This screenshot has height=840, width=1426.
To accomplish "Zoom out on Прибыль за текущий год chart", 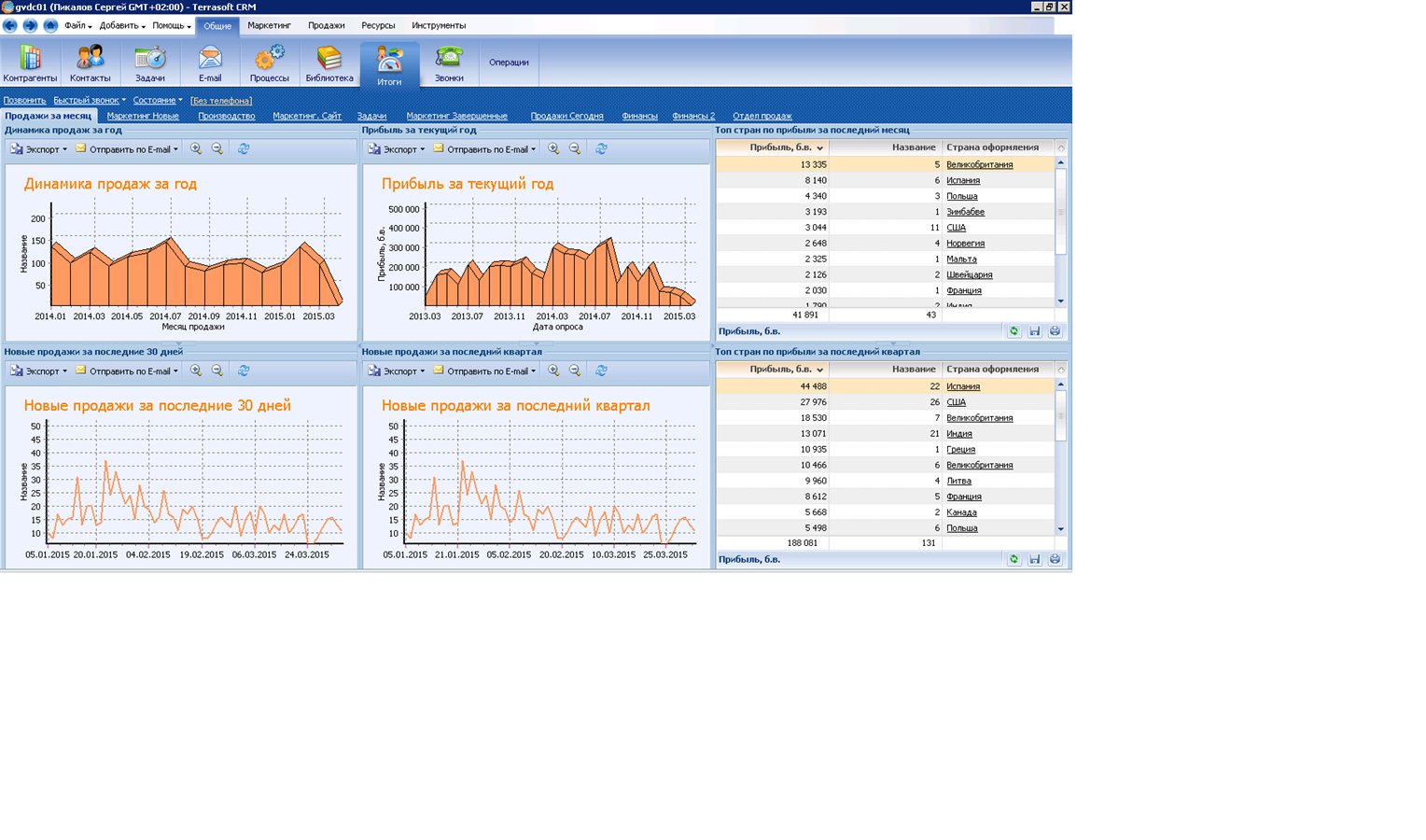I will point(575,149).
